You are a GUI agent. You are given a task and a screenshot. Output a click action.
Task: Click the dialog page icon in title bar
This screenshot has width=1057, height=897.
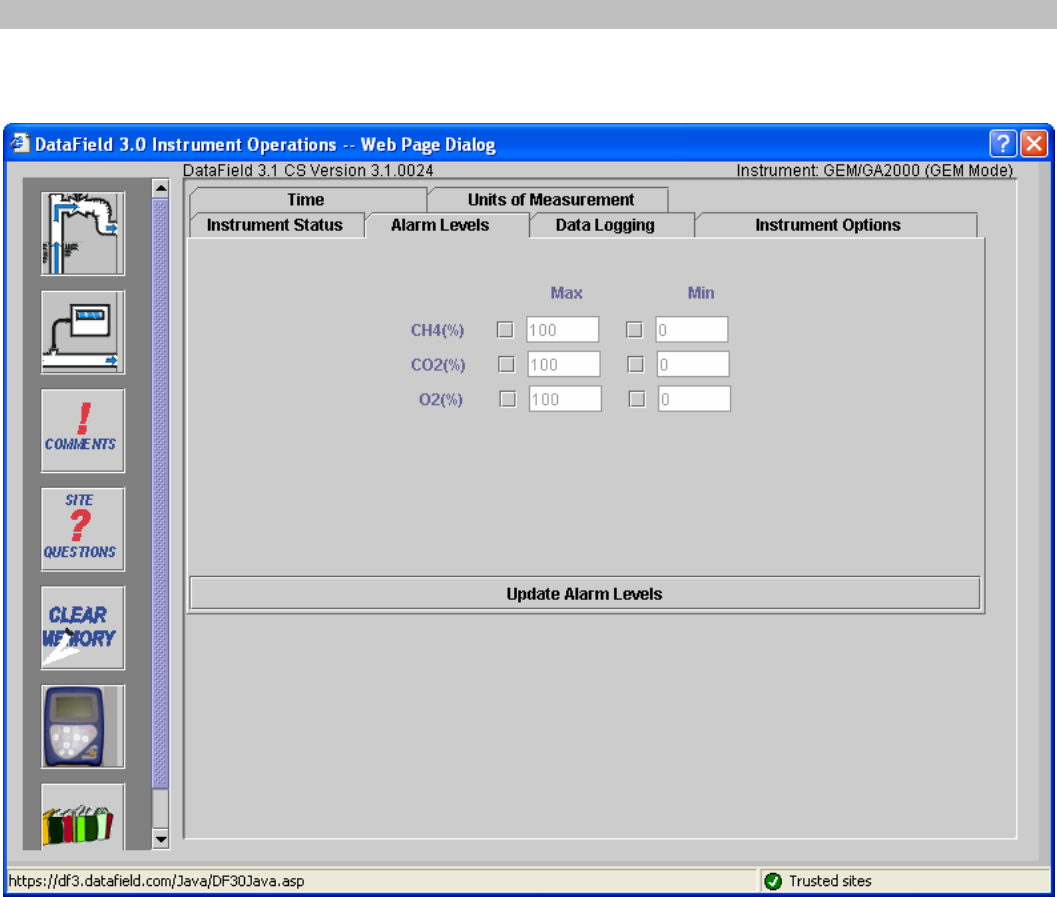[x=20, y=143]
